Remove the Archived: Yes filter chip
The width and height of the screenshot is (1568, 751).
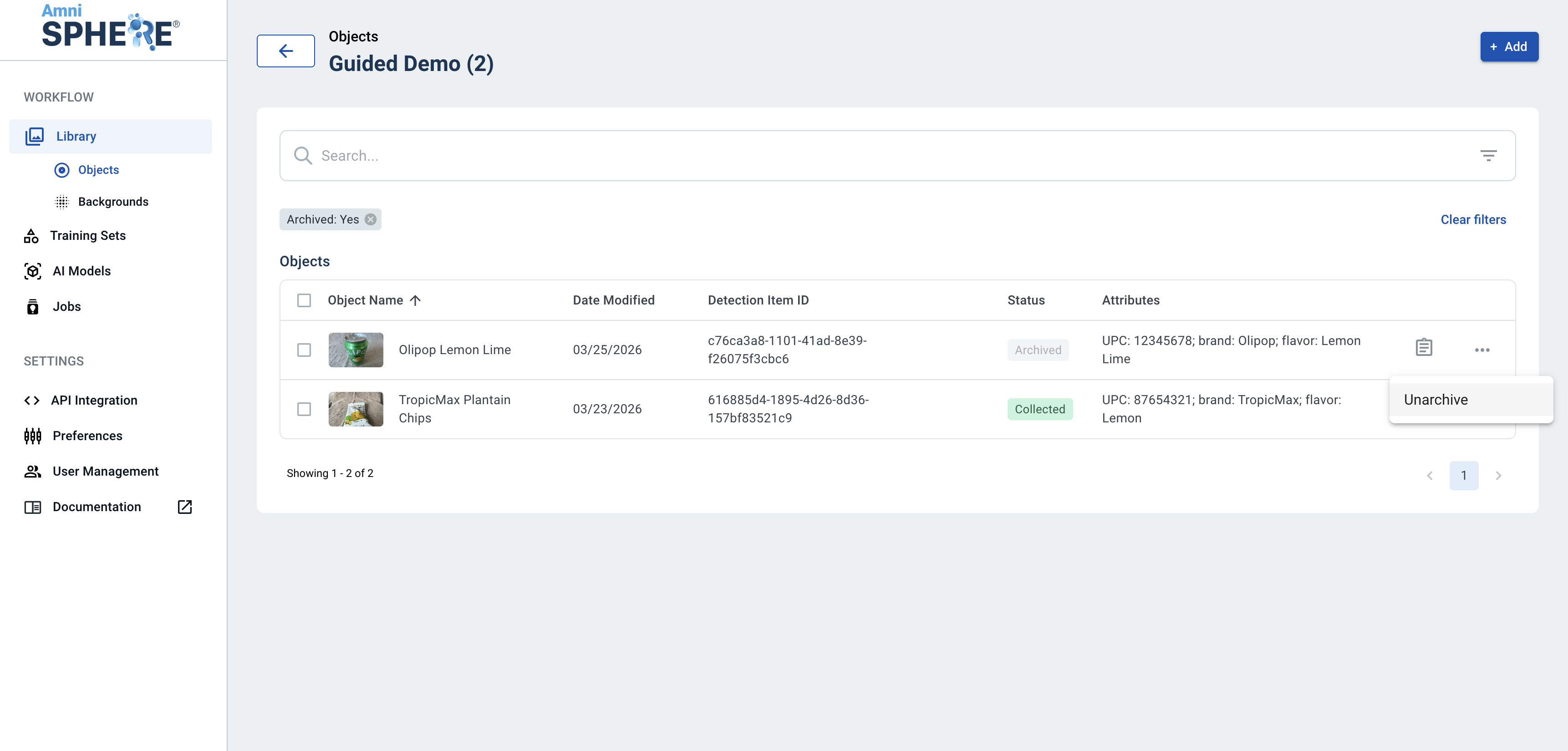(x=371, y=220)
